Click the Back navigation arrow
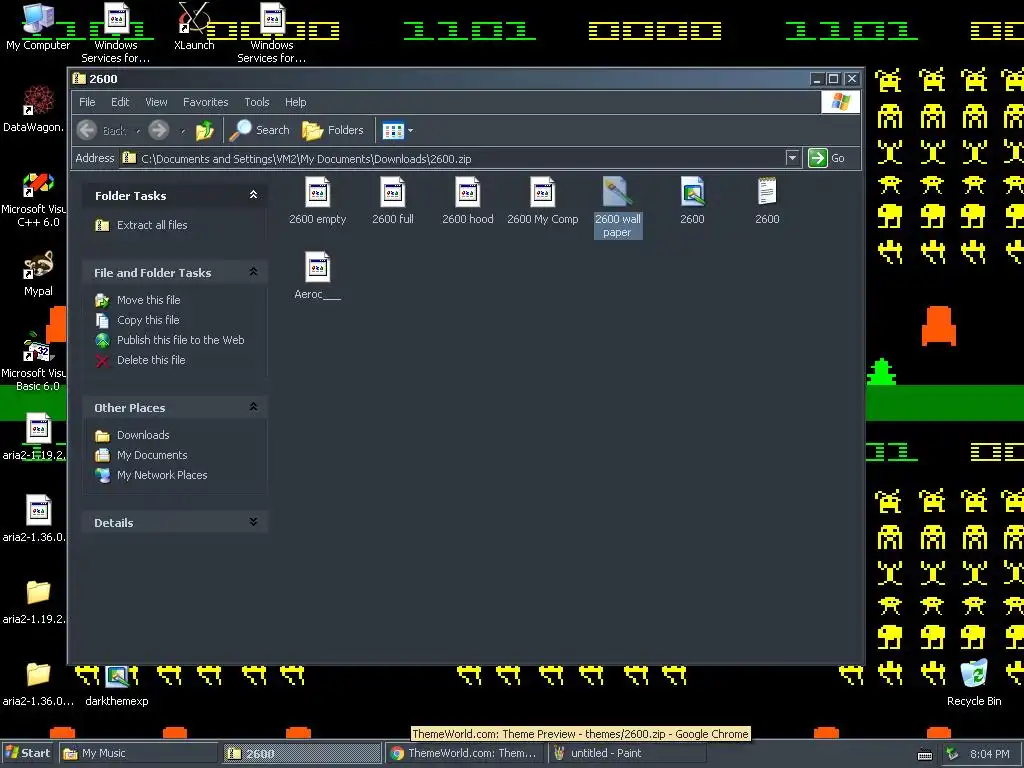The height and width of the screenshot is (768, 1024). pyautogui.click(x=86, y=130)
